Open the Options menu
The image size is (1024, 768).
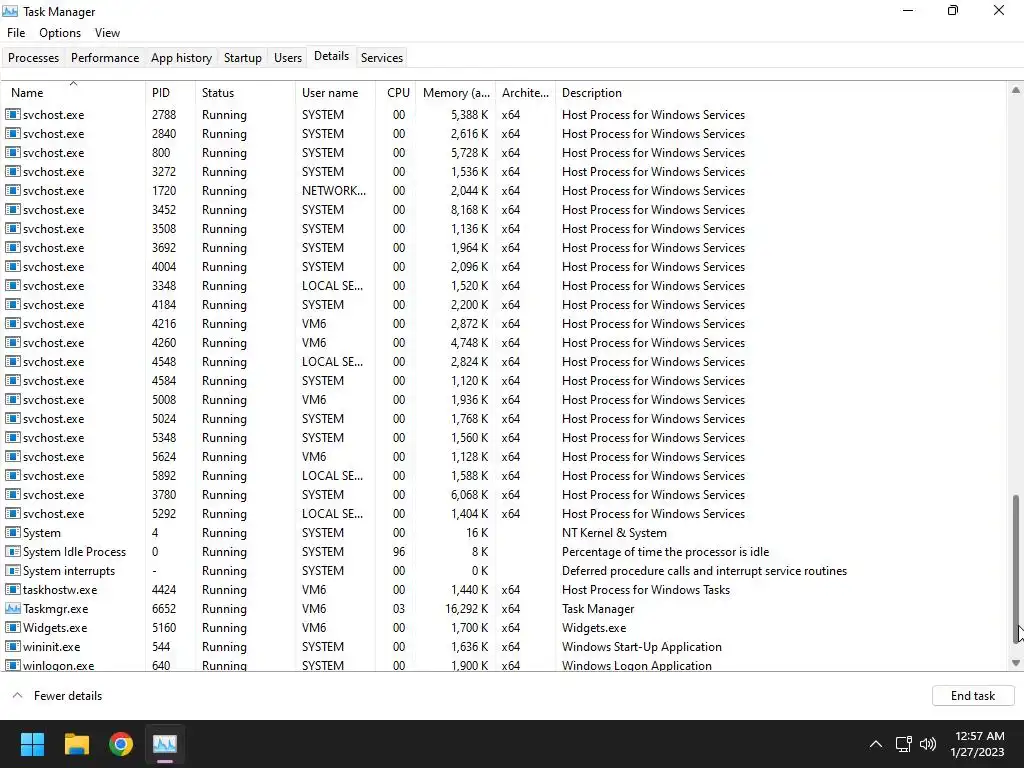60,33
